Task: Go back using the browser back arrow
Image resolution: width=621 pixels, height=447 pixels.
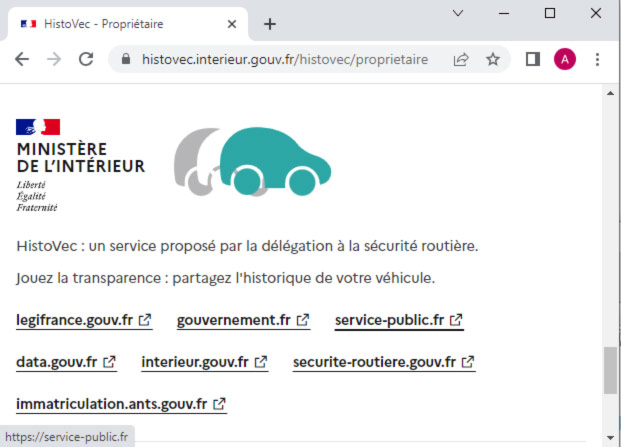Action: pos(22,59)
